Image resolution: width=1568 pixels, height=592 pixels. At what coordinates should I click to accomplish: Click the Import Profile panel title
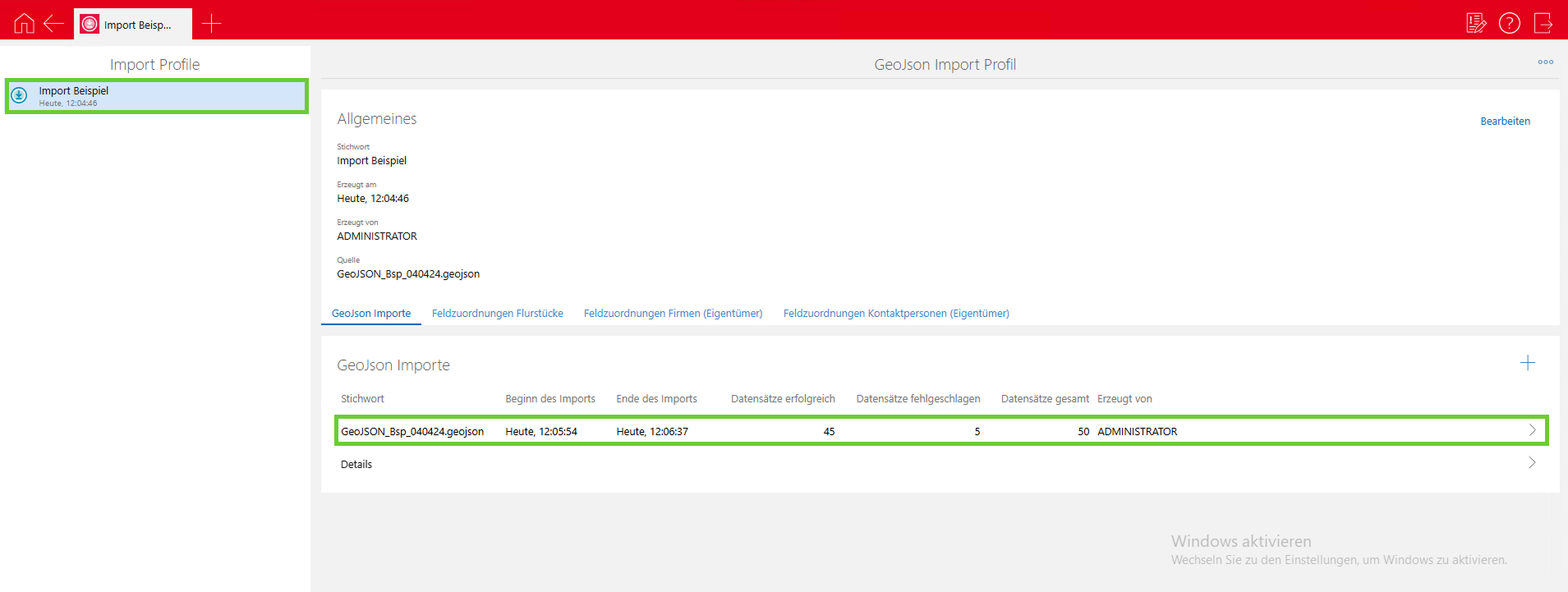tap(155, 65)
